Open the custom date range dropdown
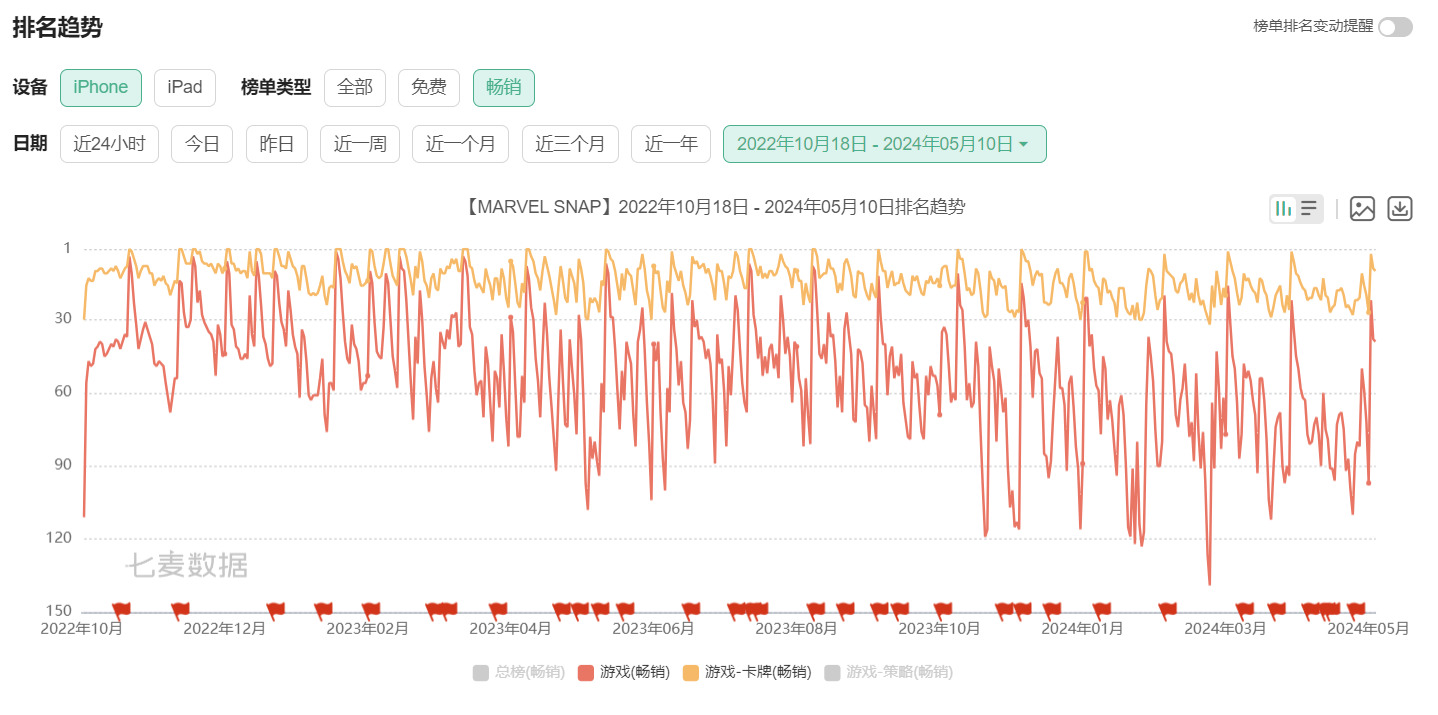This screenshot has height=715, width=1438. (884, 144)
